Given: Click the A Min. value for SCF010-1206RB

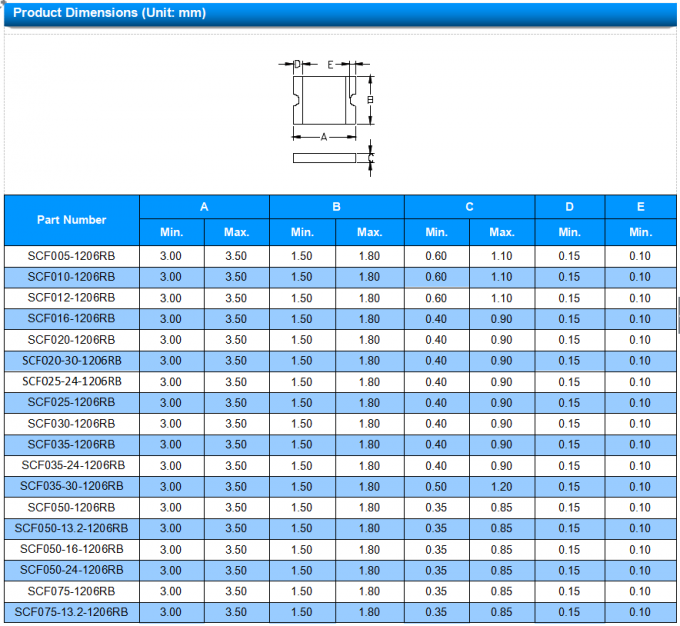Looking at the screenshot, I should tap(171, 277).
